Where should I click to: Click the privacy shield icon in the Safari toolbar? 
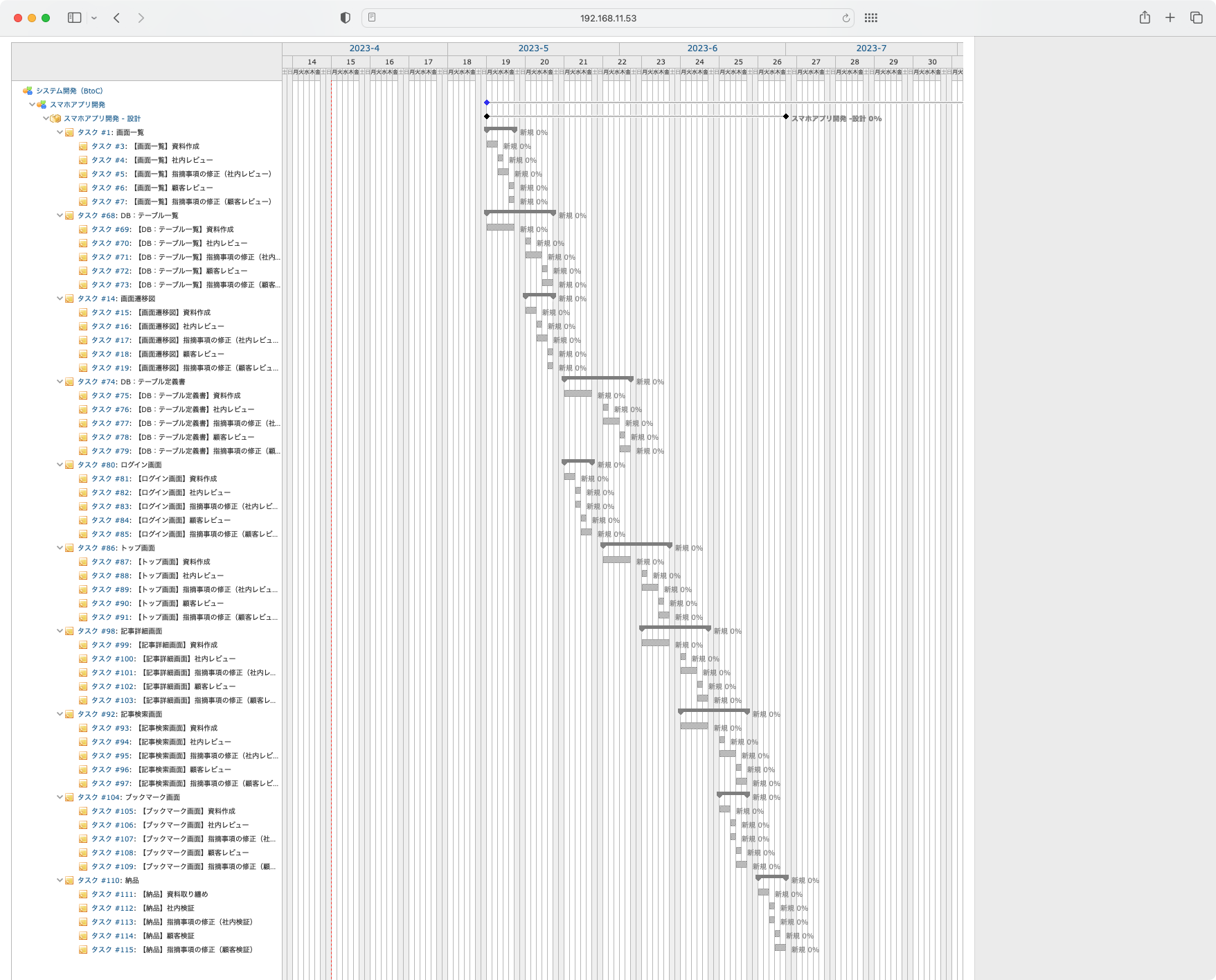[344, 18]
